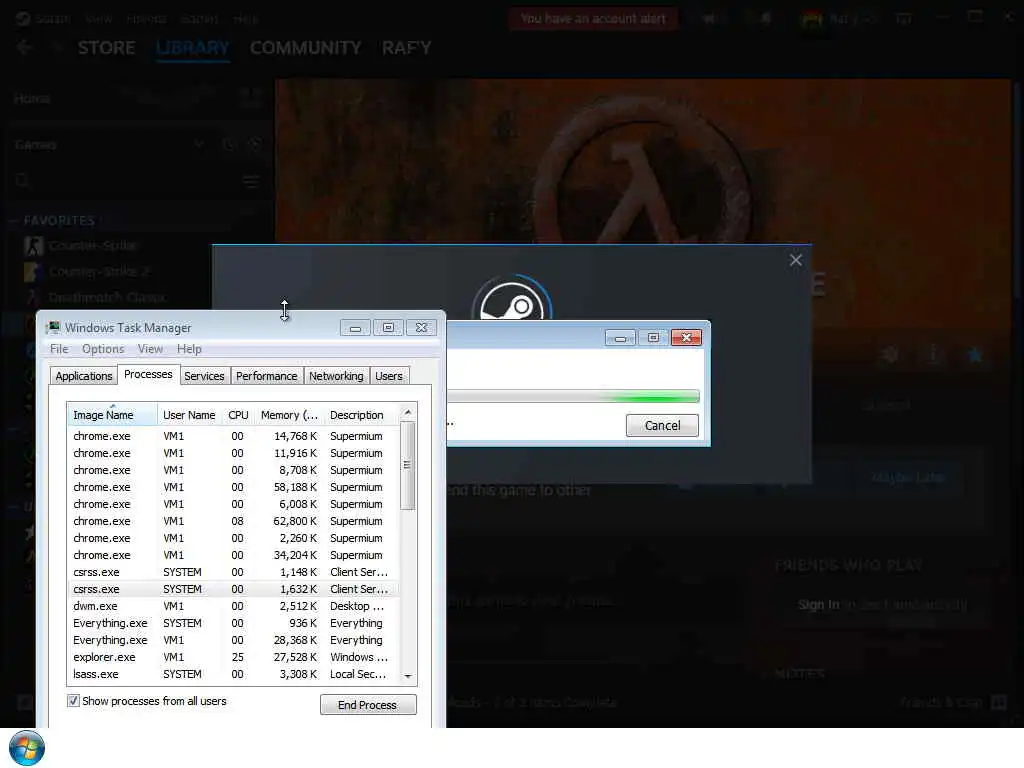
Task: Click the game info icon in Steam
Action: [x=933, y=355]
